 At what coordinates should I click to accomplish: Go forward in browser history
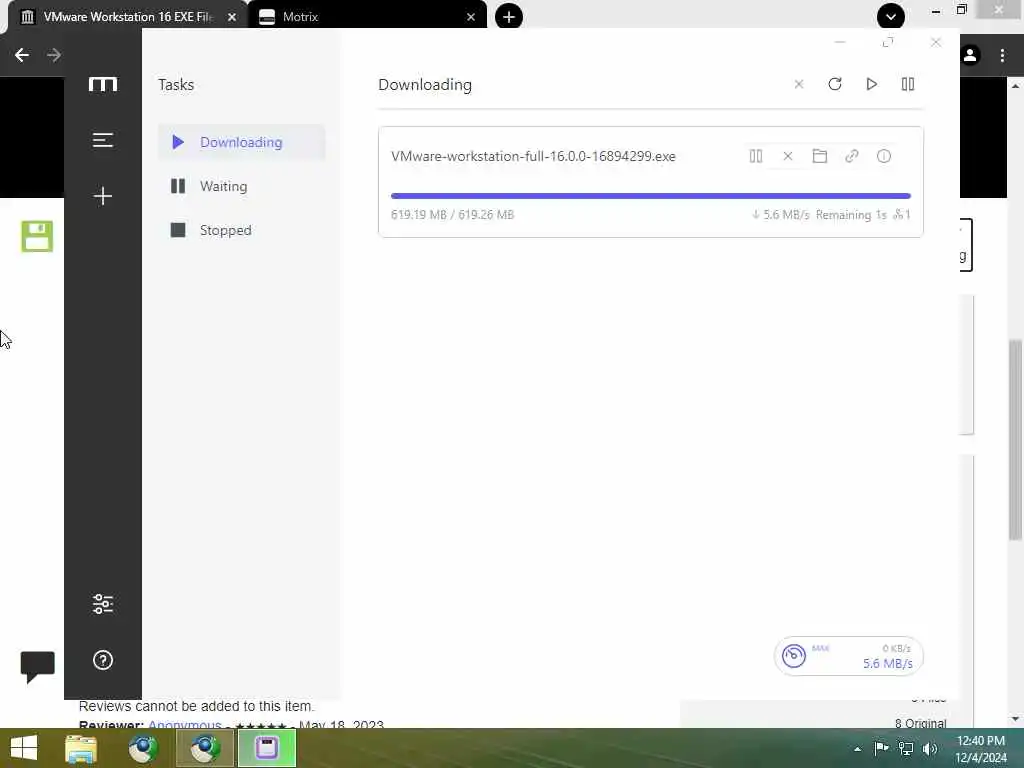click(54, 55)
